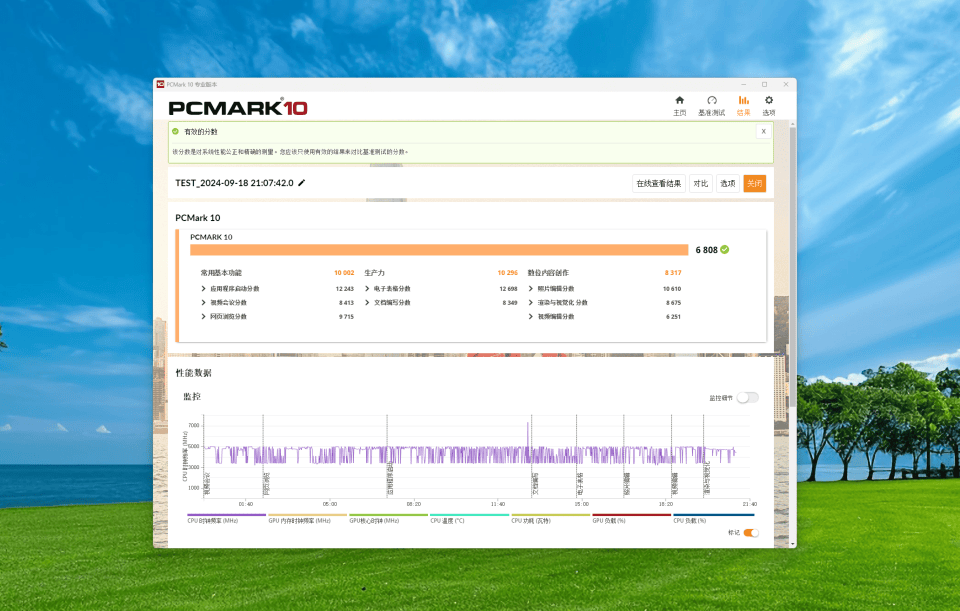This screenshot has width=960, height=611.
Task: Toggle the CPU 温度 (°C) legend series
Action: 469,519
